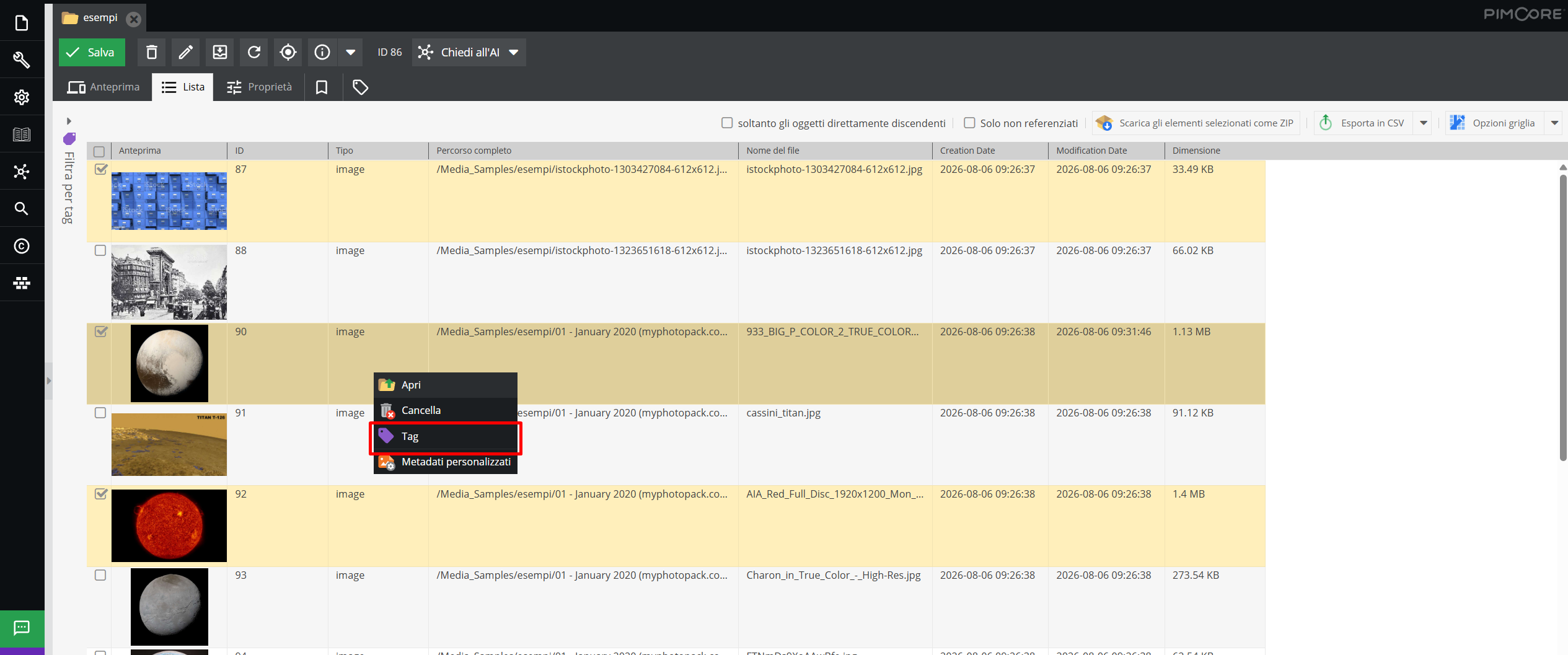Switch to the Proprietà tab
Screen dimensions: 1568x655
click(259, 87)
